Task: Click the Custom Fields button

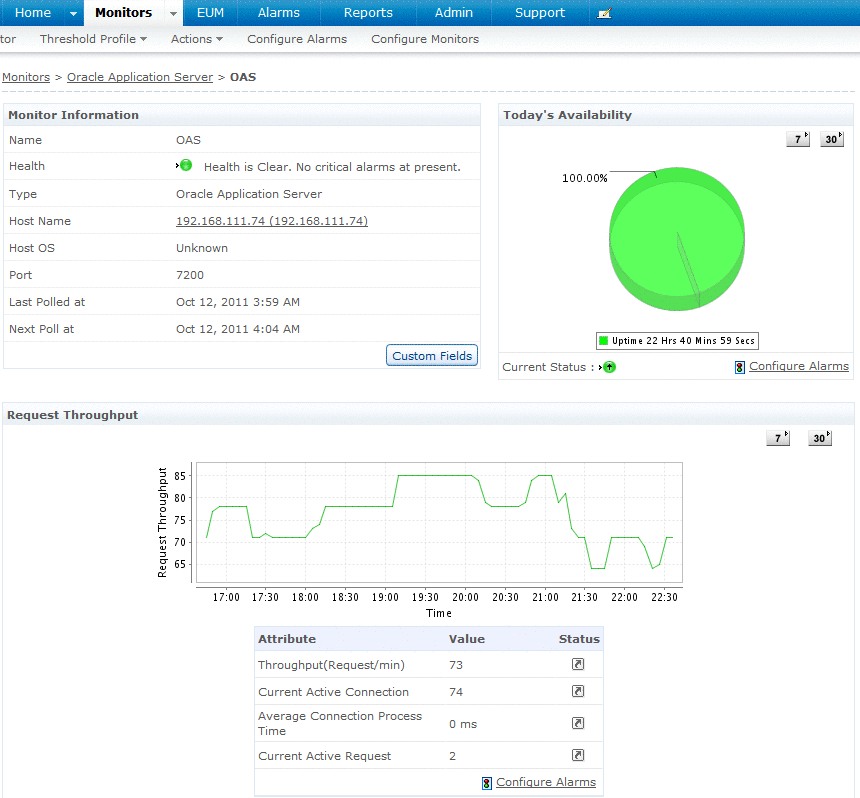Action: pos(432,356)
